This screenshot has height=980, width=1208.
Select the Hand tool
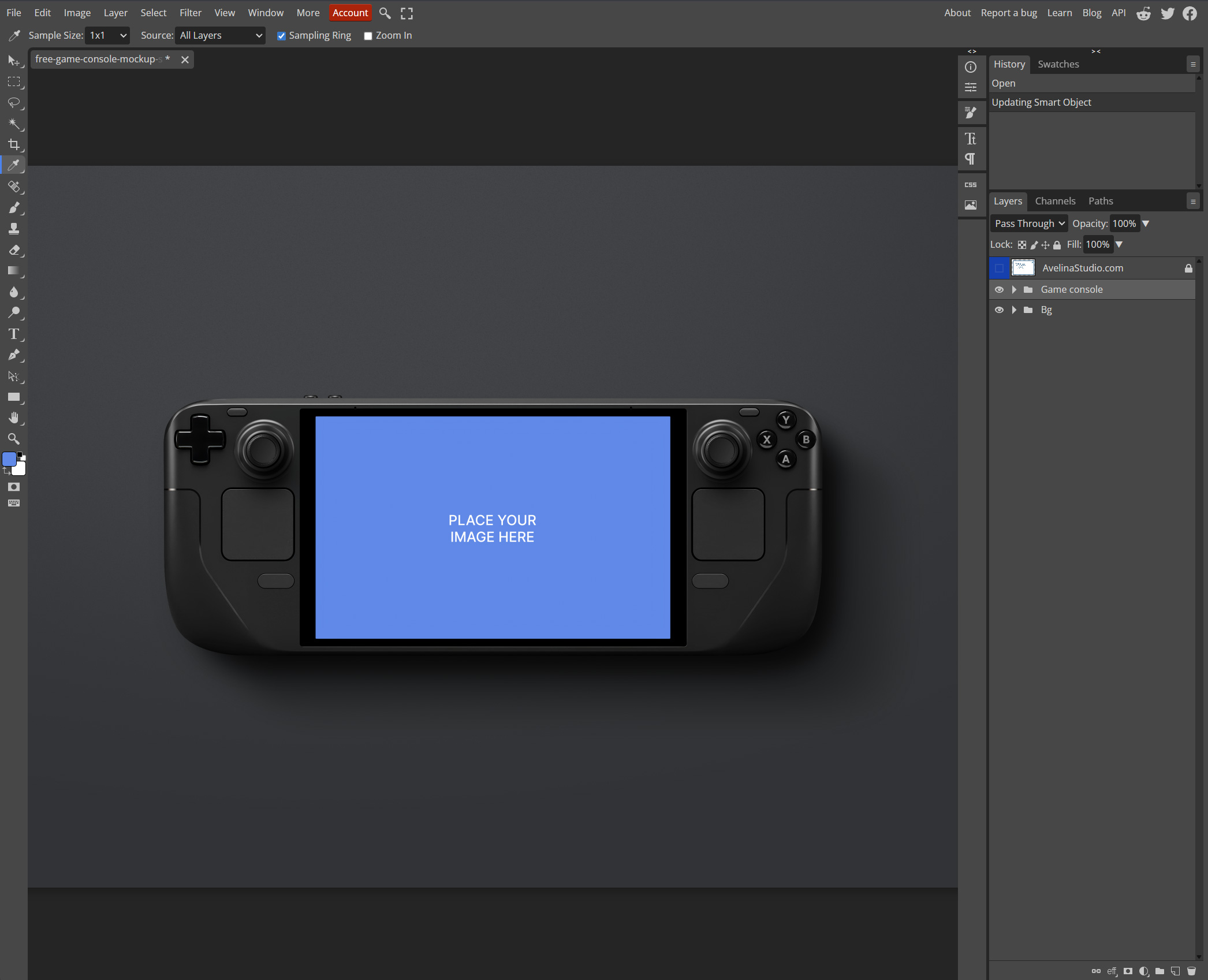click(14, 418)
